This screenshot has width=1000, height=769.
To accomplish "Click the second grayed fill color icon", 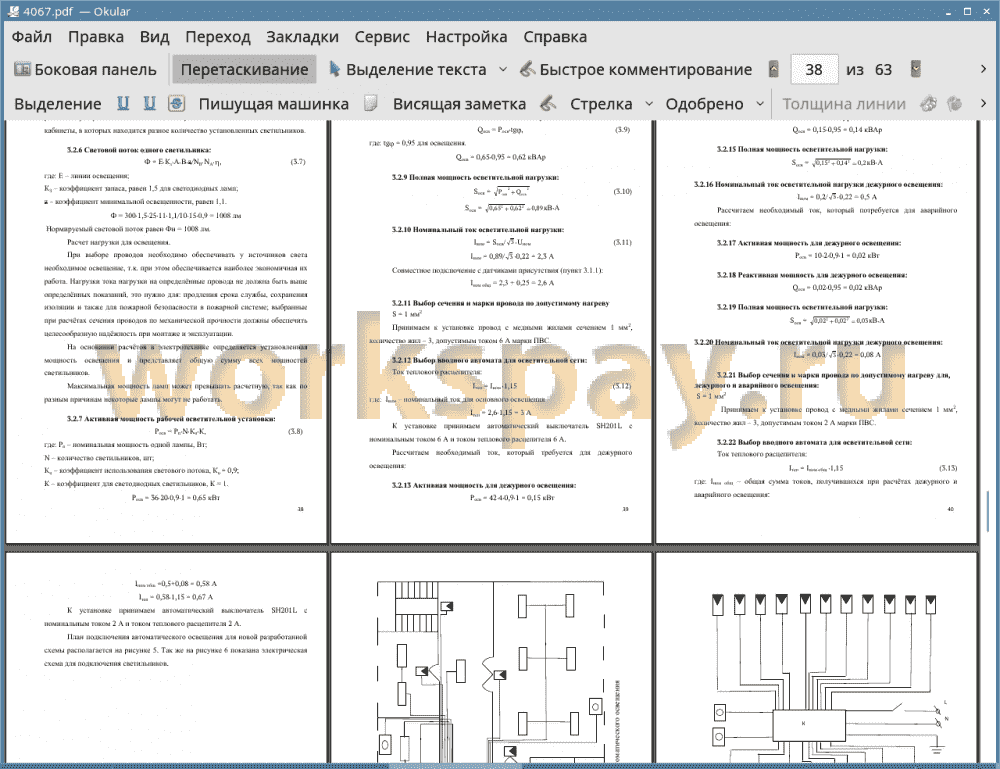I will pyautogui.click(x=955, y=103).
